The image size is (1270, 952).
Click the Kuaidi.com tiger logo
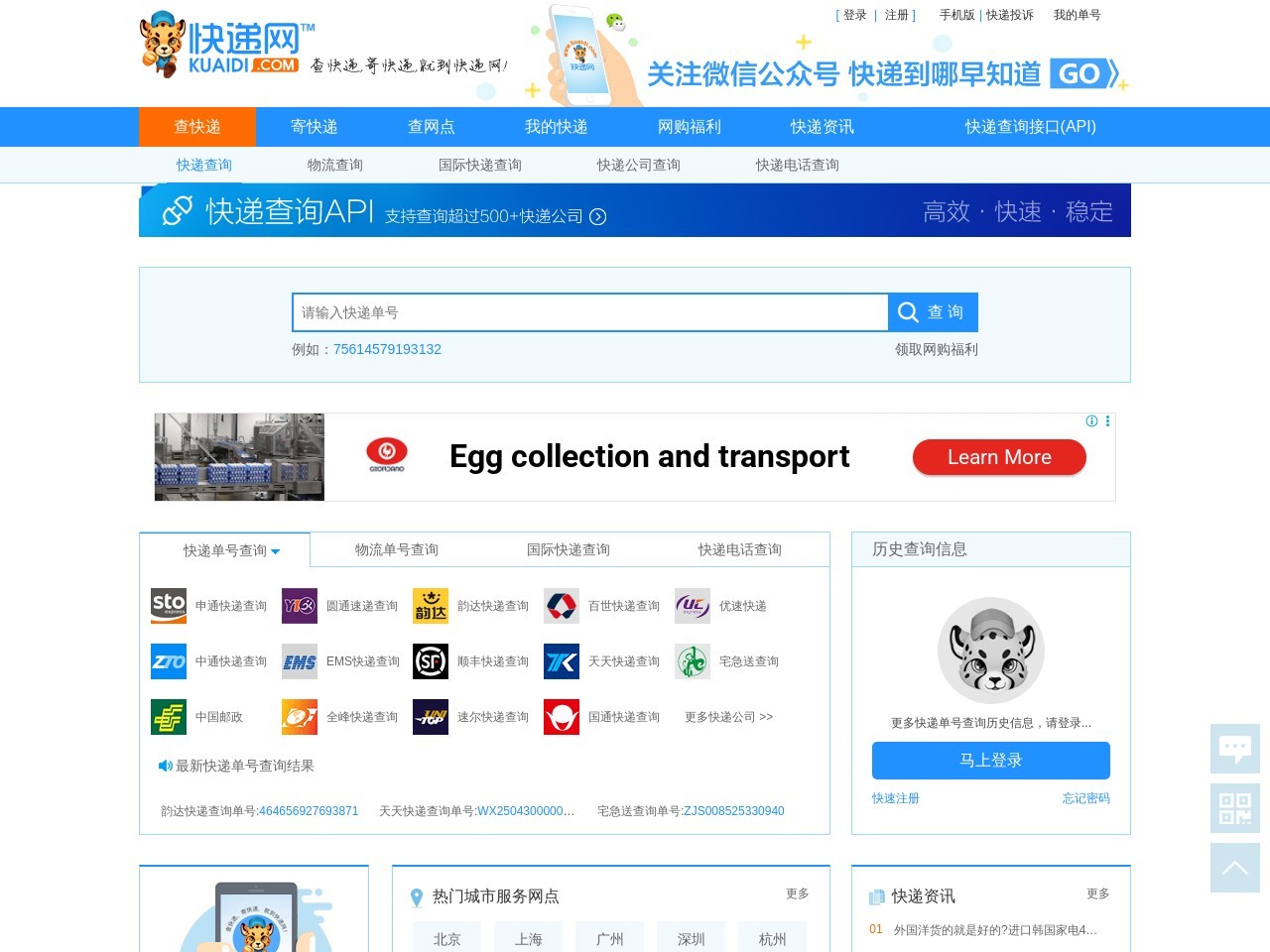tap(227, 45)
